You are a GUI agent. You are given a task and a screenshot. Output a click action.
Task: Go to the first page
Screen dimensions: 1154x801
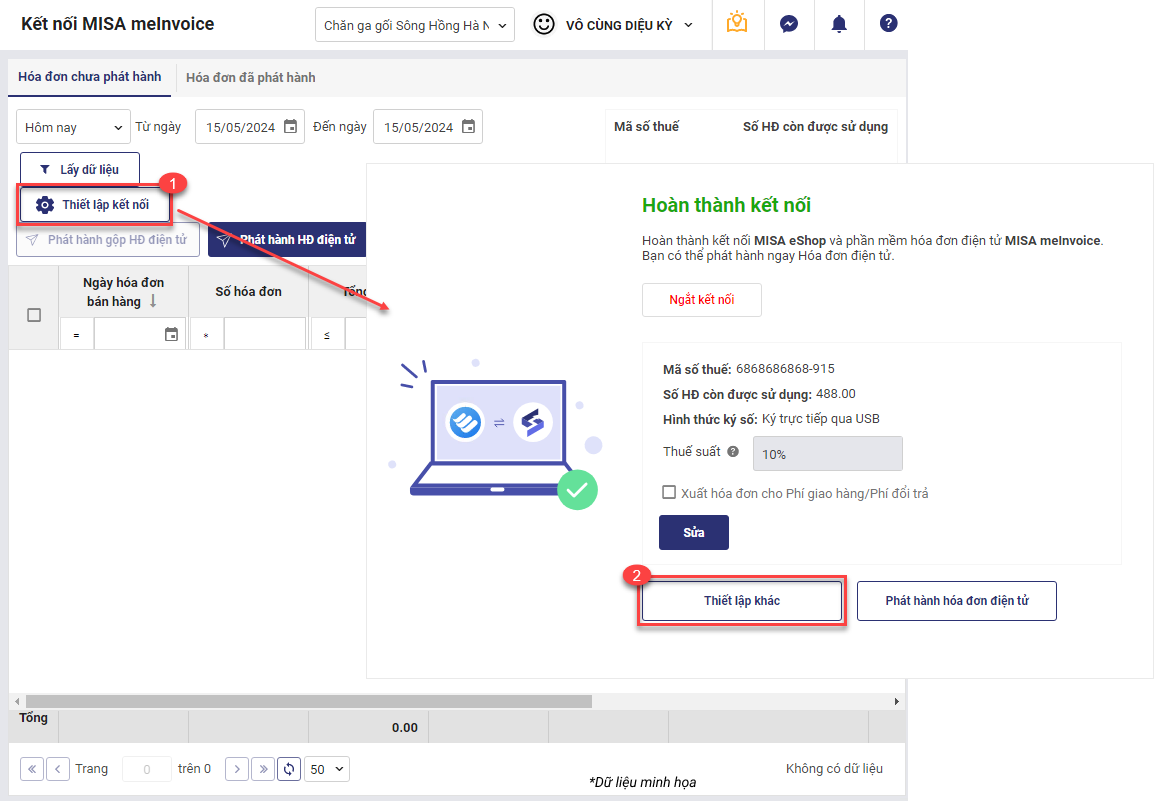[x=32, y=769]
